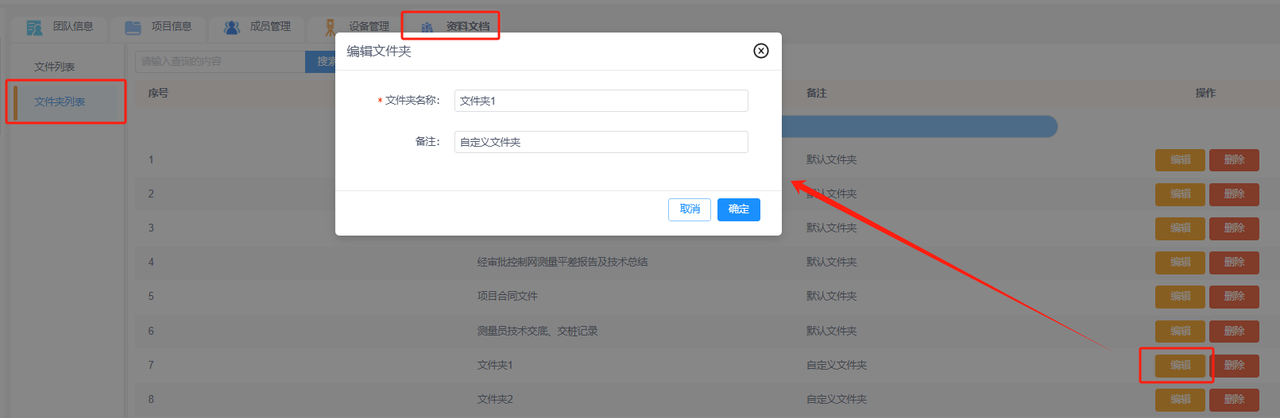Cancel editing with the 取消 button
Viewport: 1280px width, 418px height.
coord(689,209)
